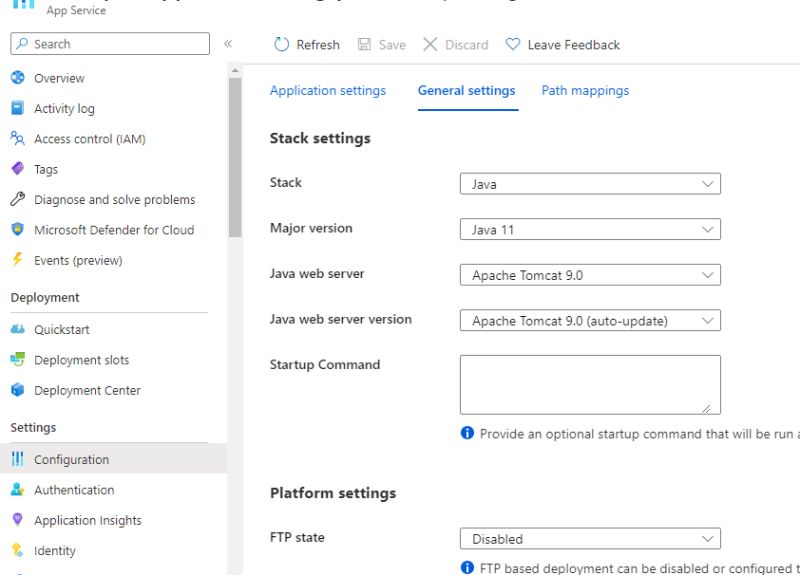
Task: Switch to Application settings tab
Action: (x=328, y=91)
